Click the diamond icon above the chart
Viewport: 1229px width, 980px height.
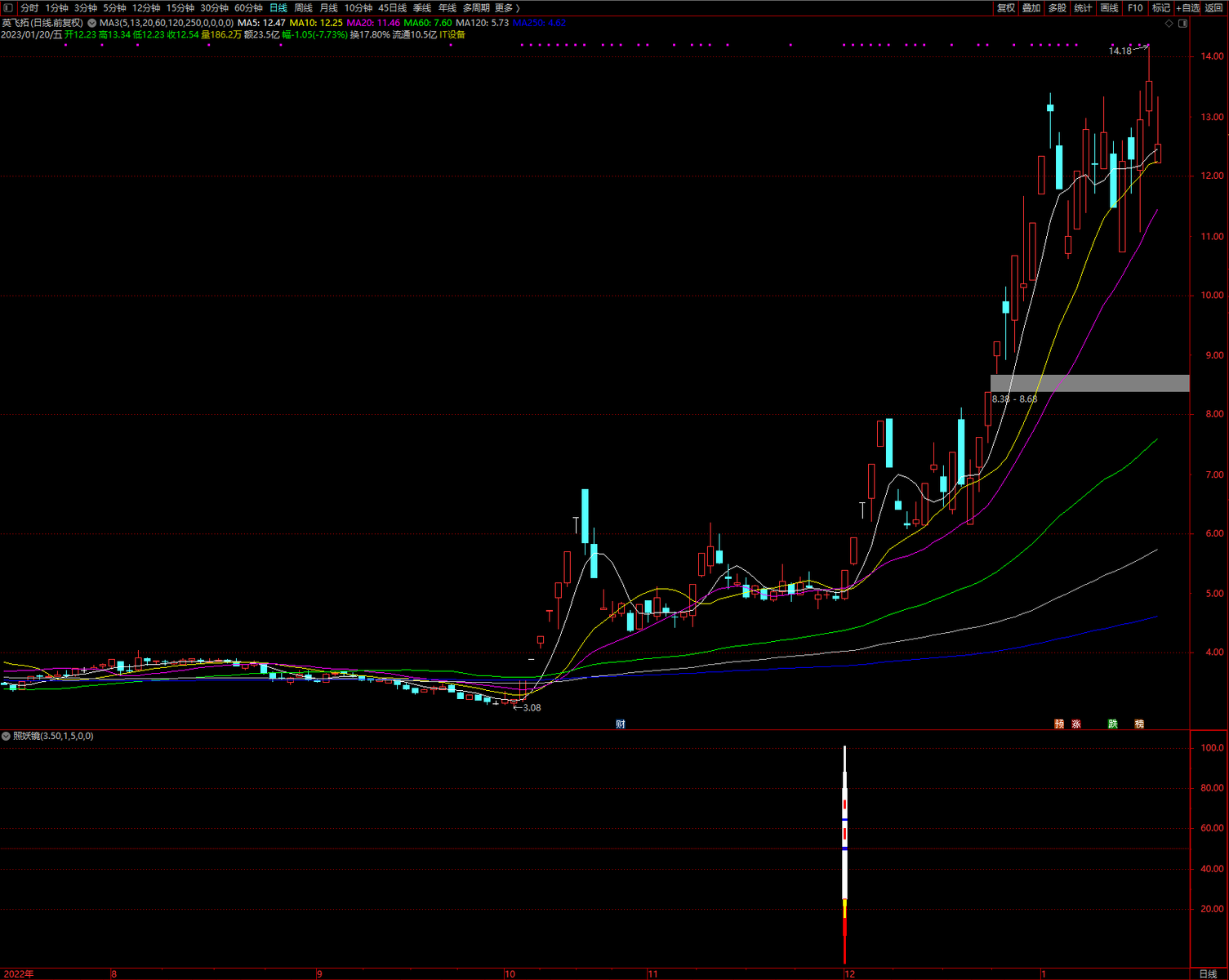click(1169, 24)
